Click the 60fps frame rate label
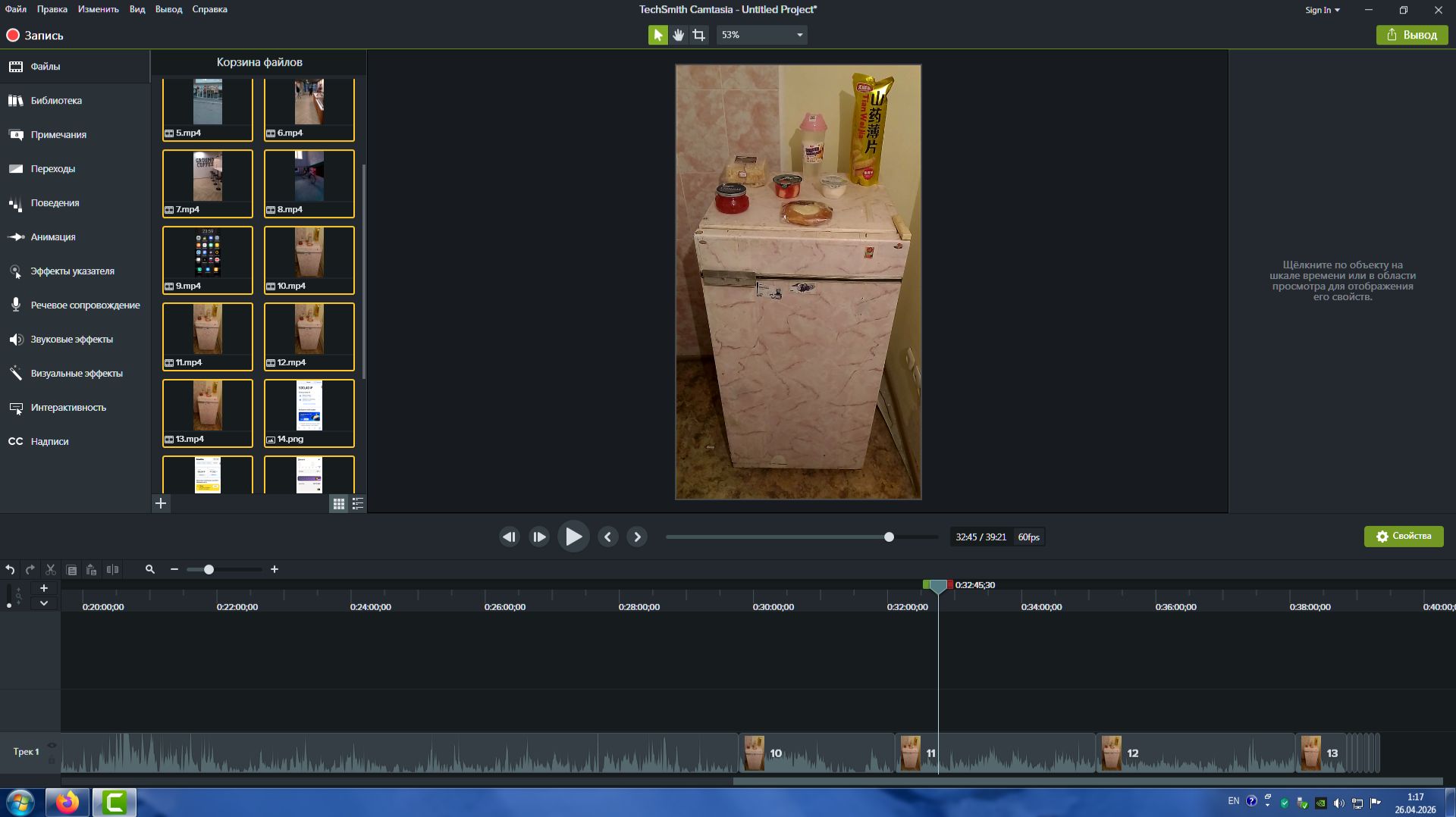The height and width of the screenshot is (817, 1456). pos(1028,537)
